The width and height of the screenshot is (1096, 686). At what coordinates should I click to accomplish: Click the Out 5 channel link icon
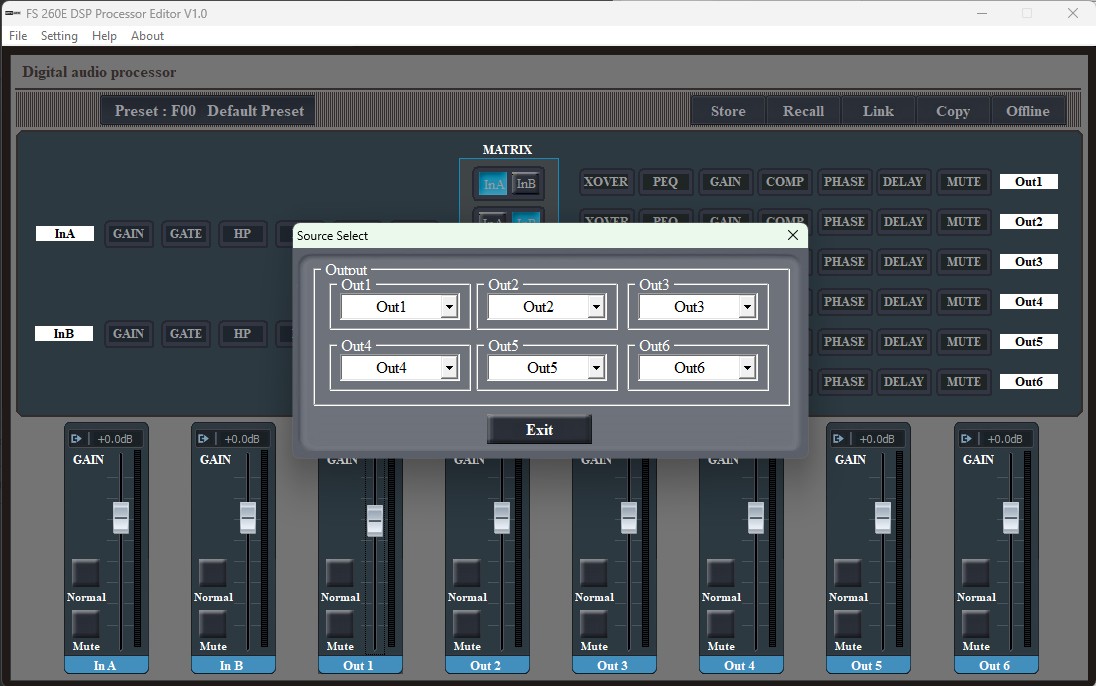click(x=838, y=439)
